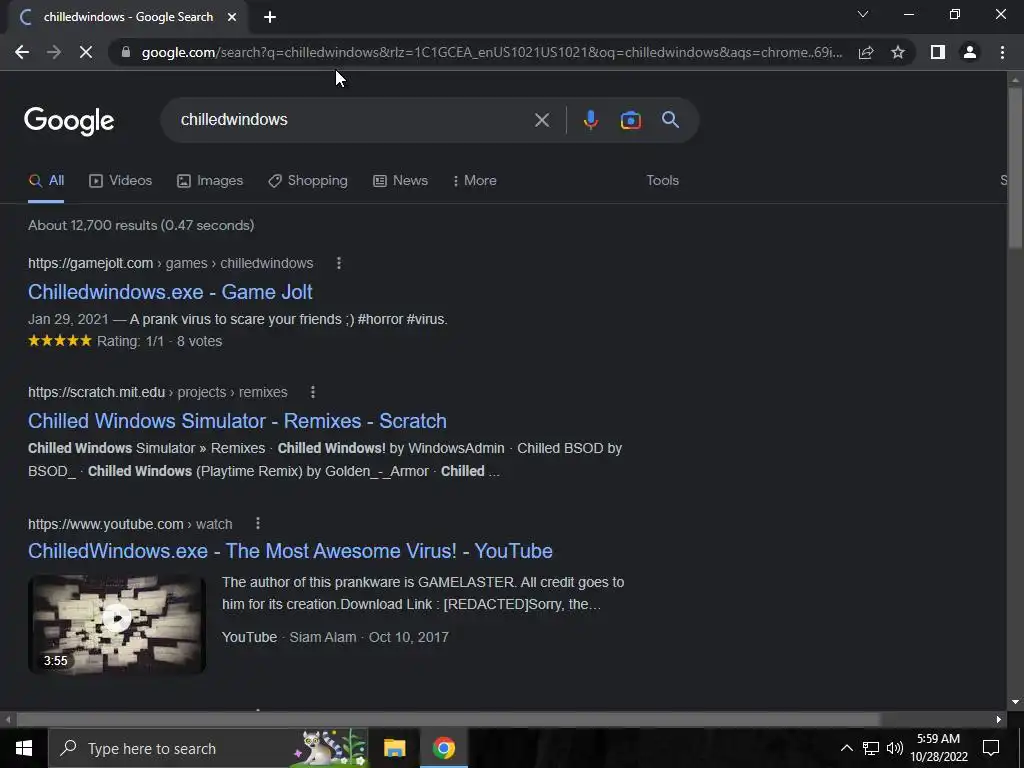Screen dimensions: 1024x768
Task: Click the forward navigation arrow
Action: point(54,52)
